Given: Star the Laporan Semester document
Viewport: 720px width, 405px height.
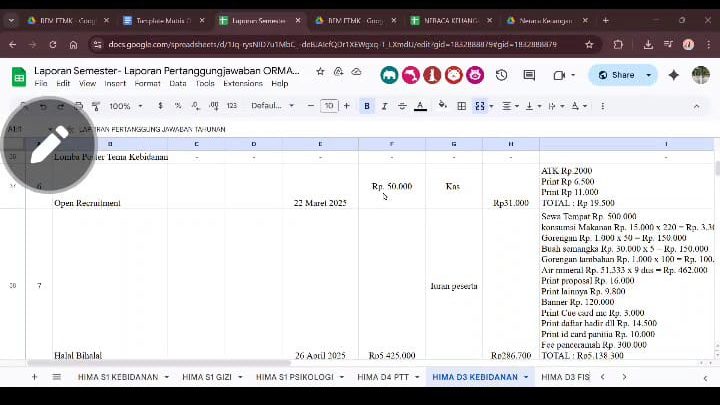Looking at the screenshot, I should [x=320, y=72].
